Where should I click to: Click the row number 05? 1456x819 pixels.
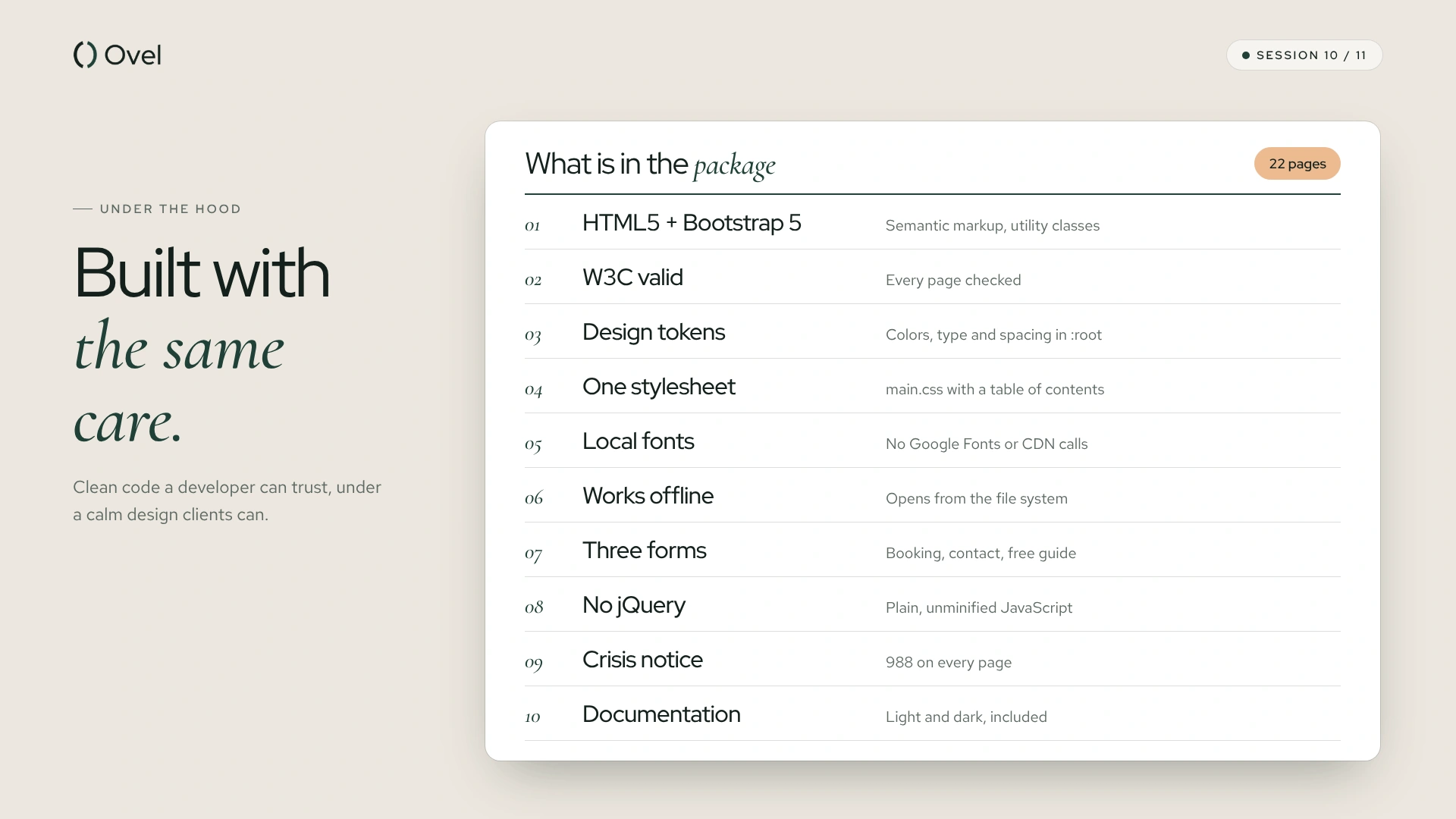click(x=533, y=445)
